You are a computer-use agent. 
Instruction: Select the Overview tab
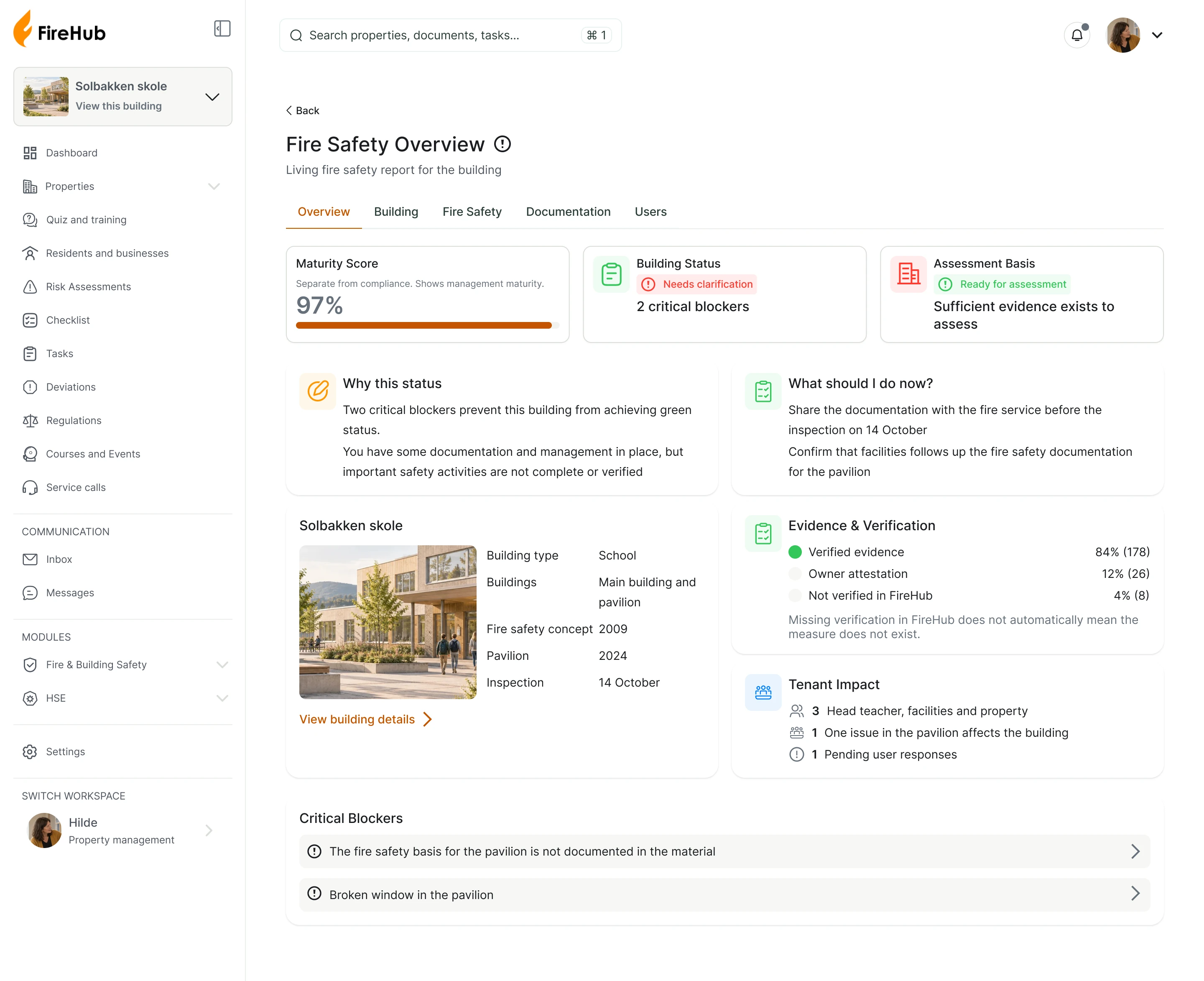click(x=324, y=212)
